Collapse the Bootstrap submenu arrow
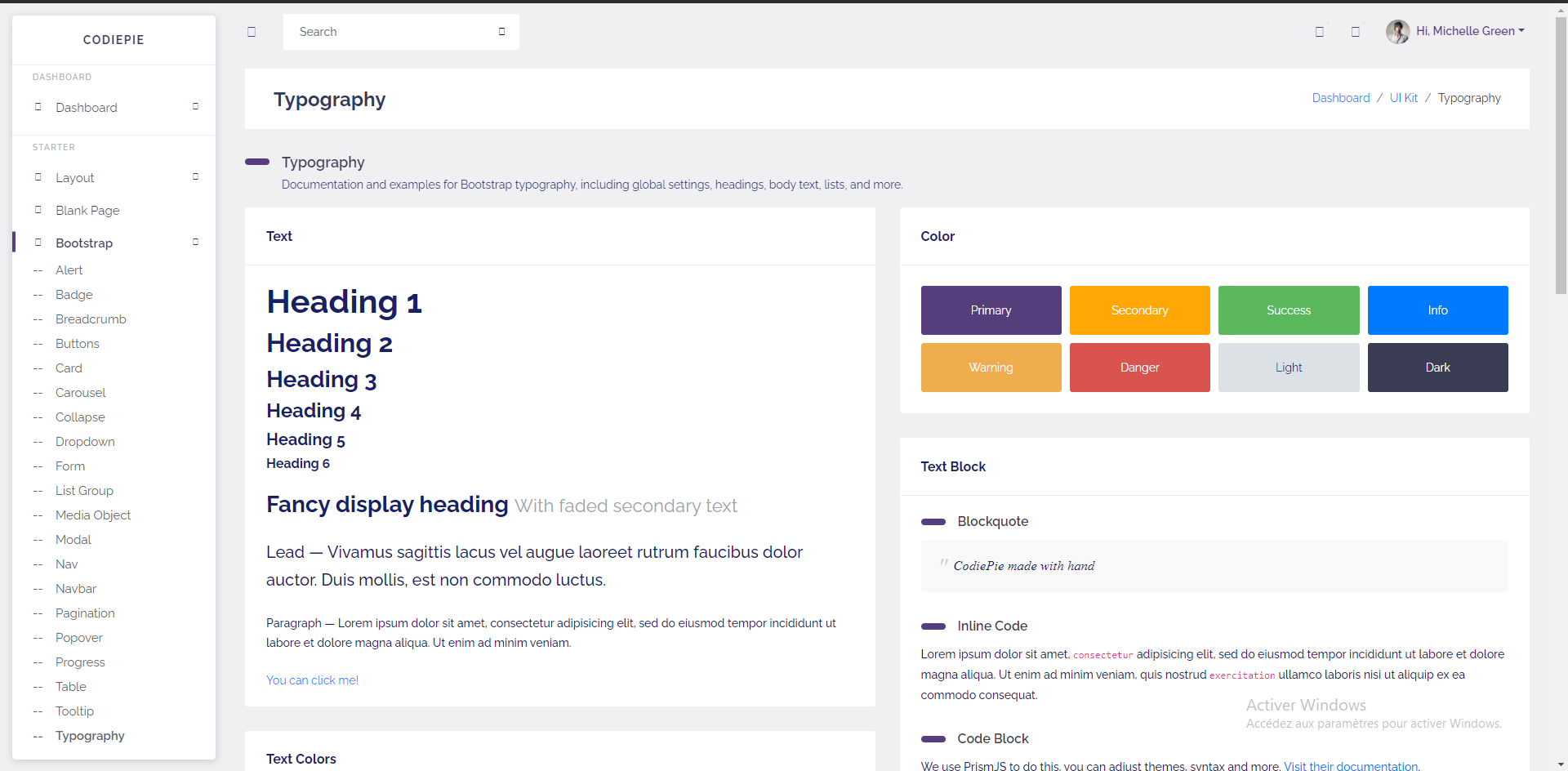Viewport: 1568px width, 771px height. pos(196,243)
